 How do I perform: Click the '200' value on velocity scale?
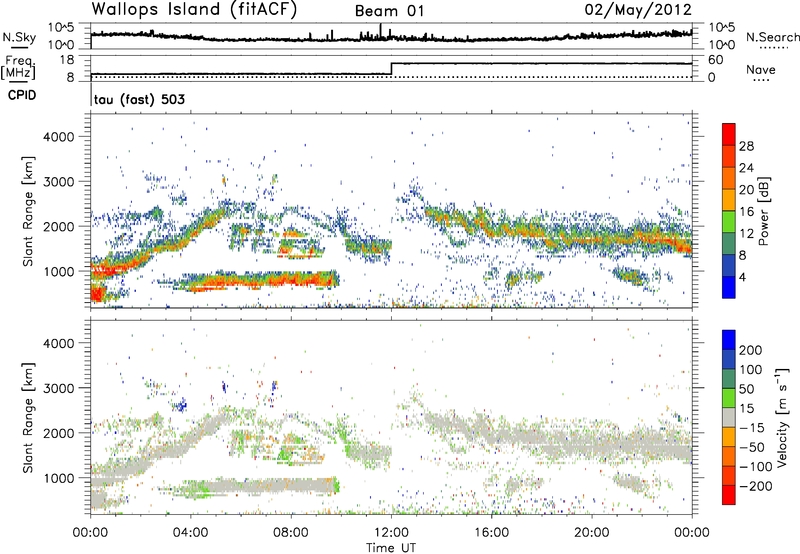tap(751, 350)
